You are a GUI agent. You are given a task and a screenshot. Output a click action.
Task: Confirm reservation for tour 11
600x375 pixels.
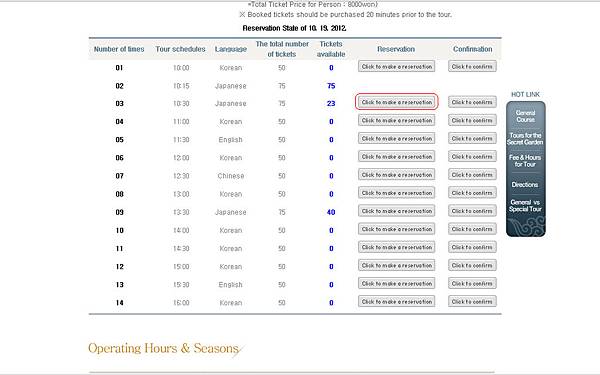[x=472, y=247]
